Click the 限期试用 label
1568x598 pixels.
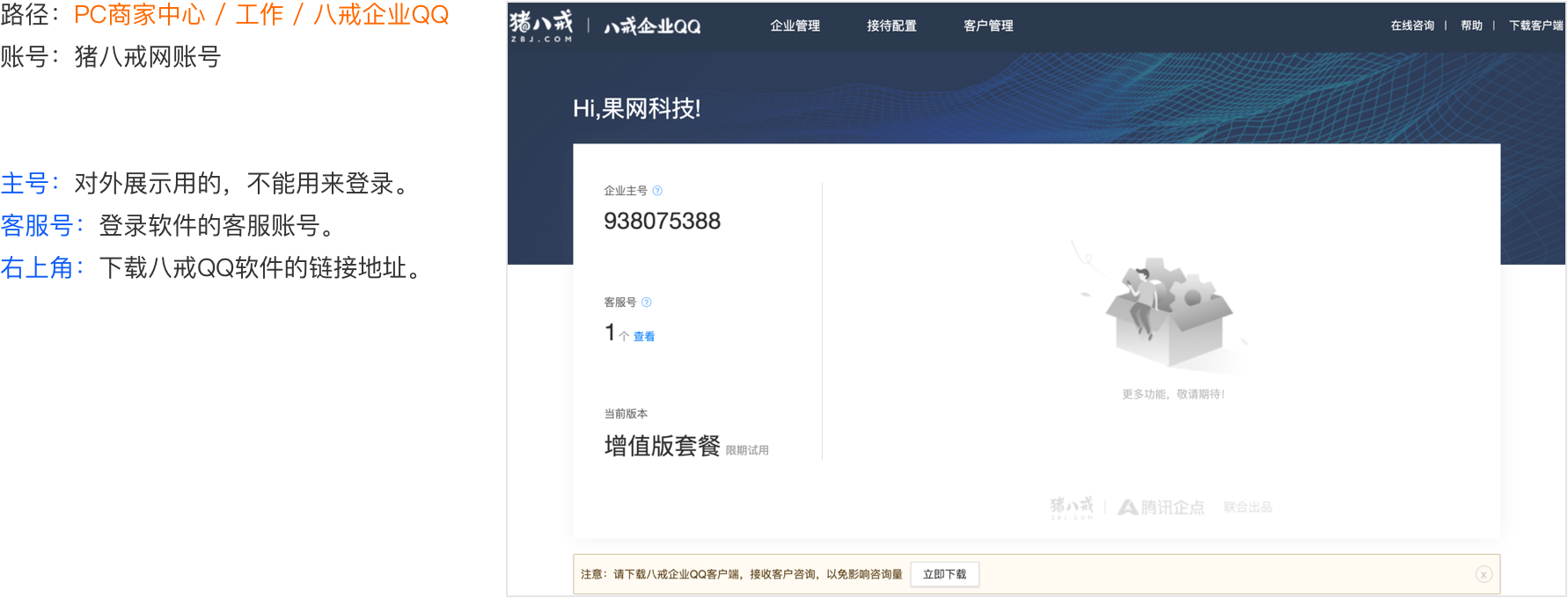click(x=747, y=450)
